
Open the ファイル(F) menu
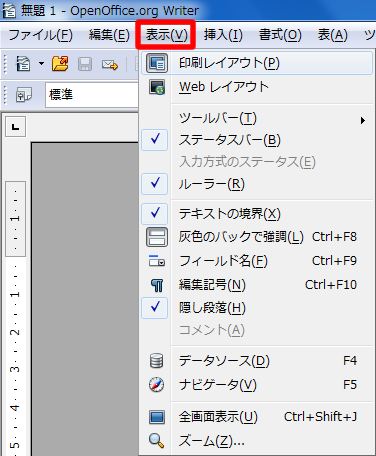(x=40, y=35)
